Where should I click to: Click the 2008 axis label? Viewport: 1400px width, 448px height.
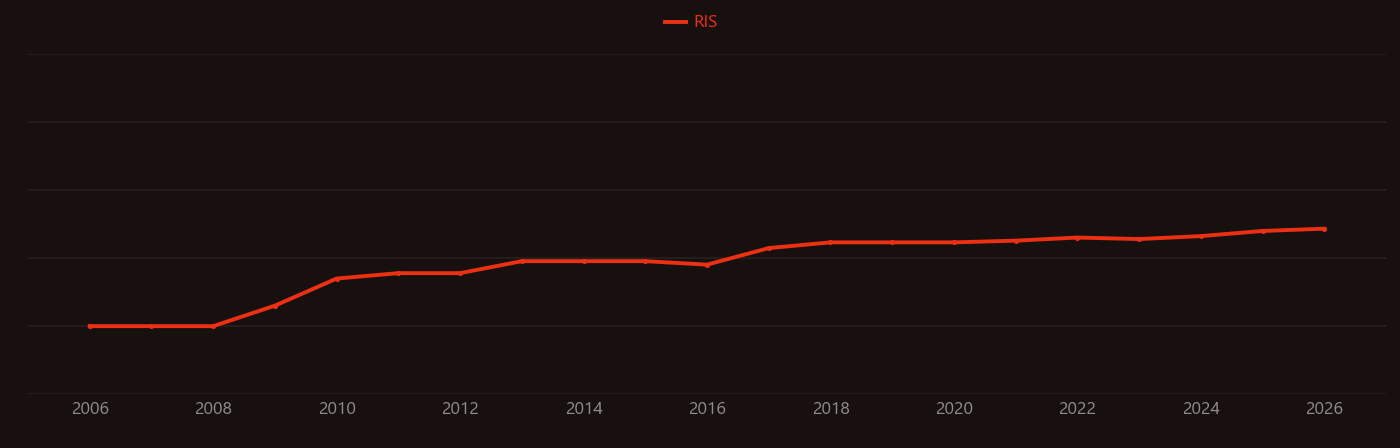[x=213, y=409]
